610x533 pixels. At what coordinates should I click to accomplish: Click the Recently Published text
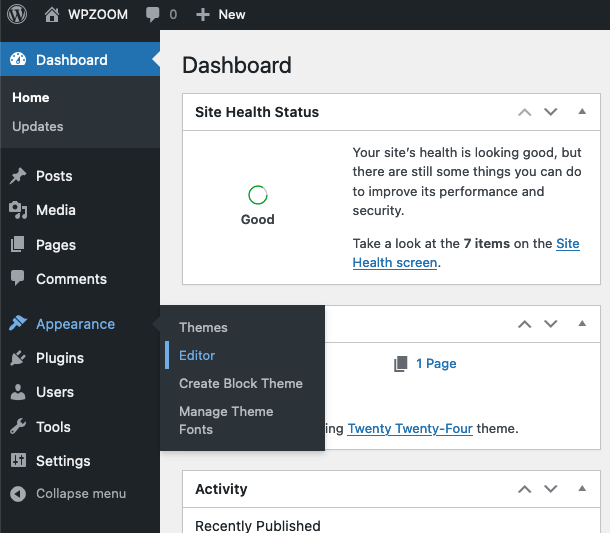click(258, 526)
